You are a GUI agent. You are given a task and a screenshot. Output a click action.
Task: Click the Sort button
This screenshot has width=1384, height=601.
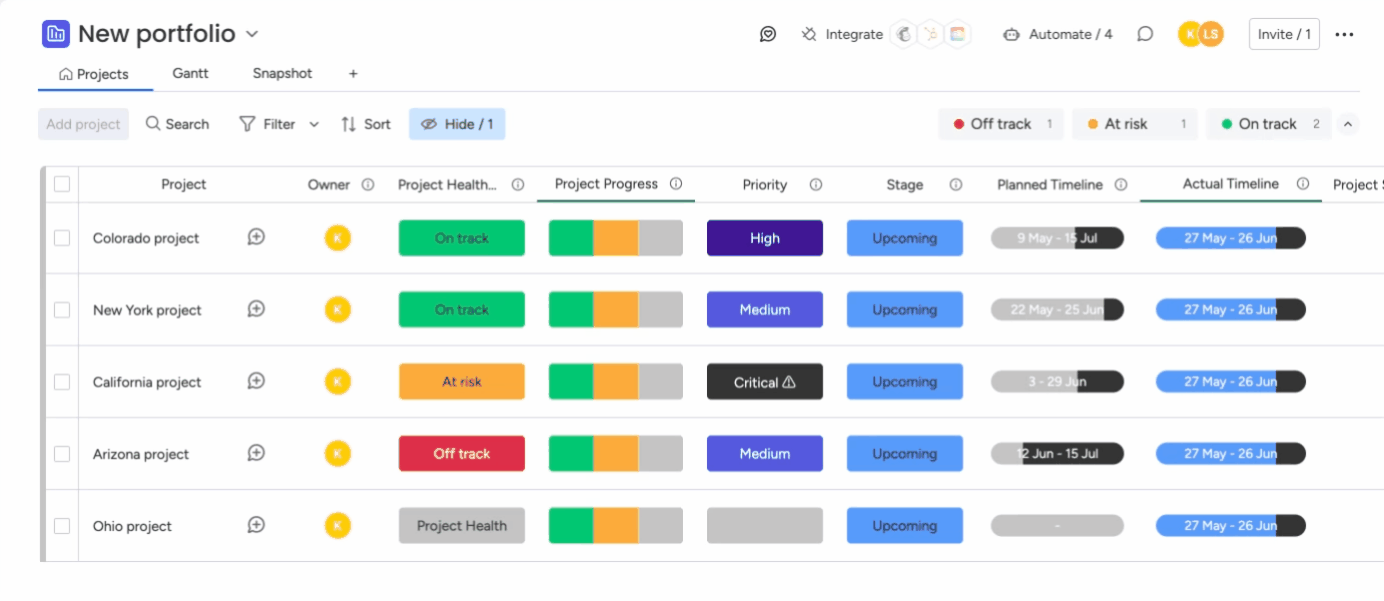pyautogui.click(x=365, y=124)
